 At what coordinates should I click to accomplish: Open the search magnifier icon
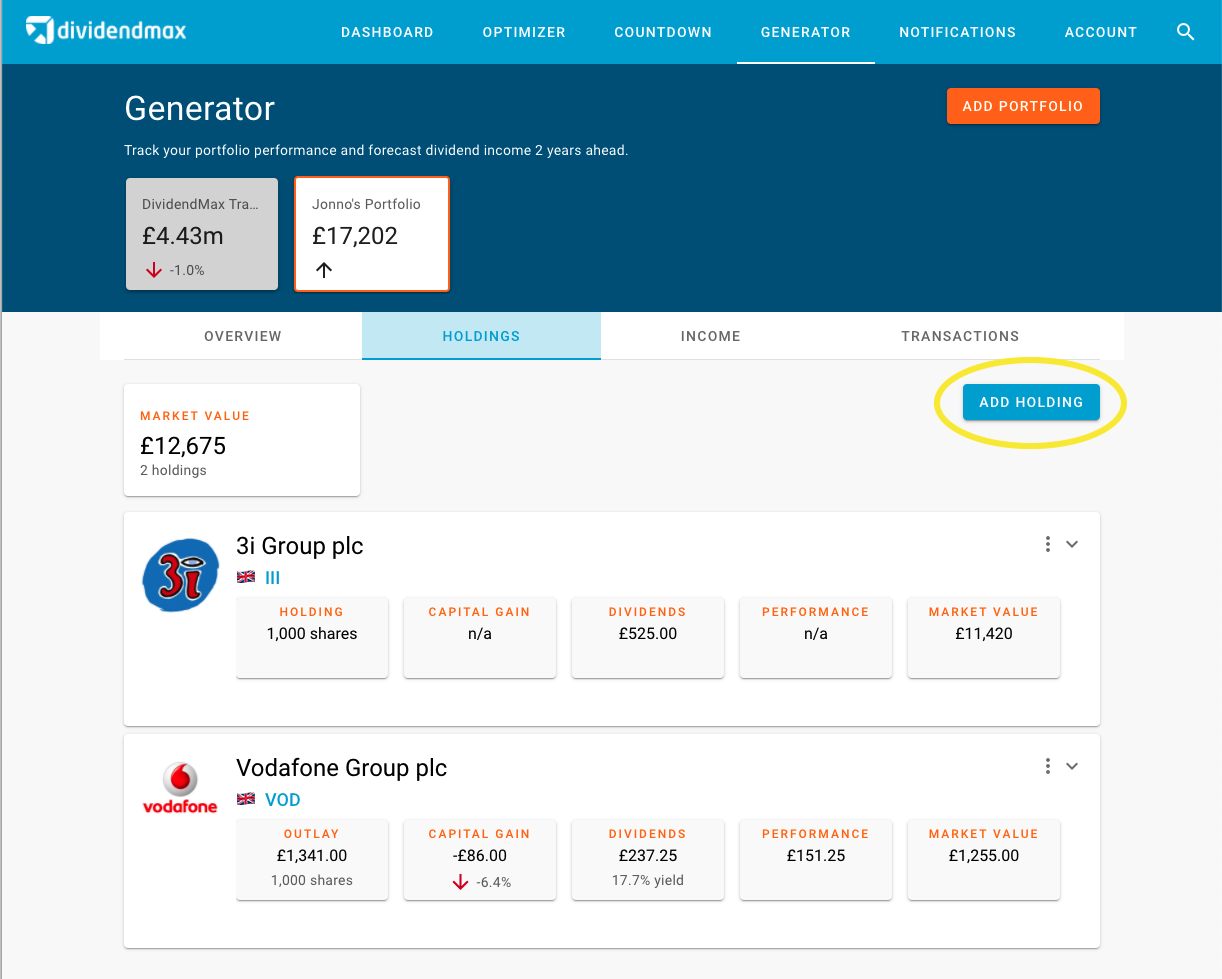pos(1186,32)
